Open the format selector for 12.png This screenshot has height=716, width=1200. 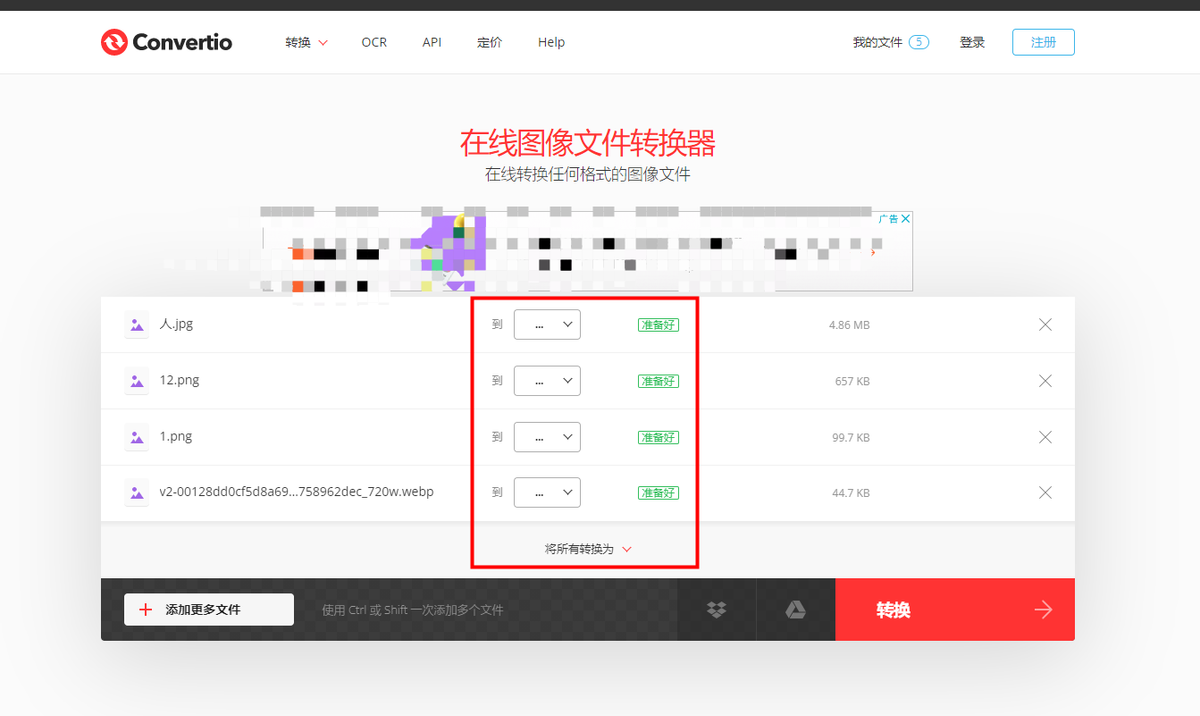click(x=547, y=380)
